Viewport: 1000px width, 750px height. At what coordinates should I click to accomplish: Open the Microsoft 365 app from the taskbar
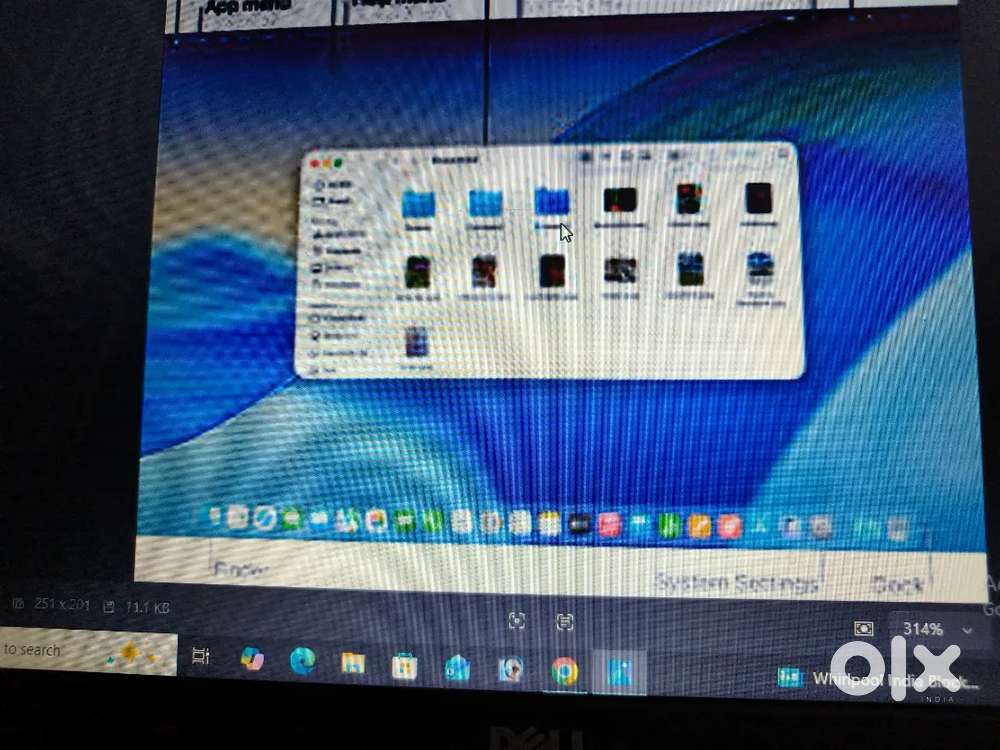[x=249, y=661]
